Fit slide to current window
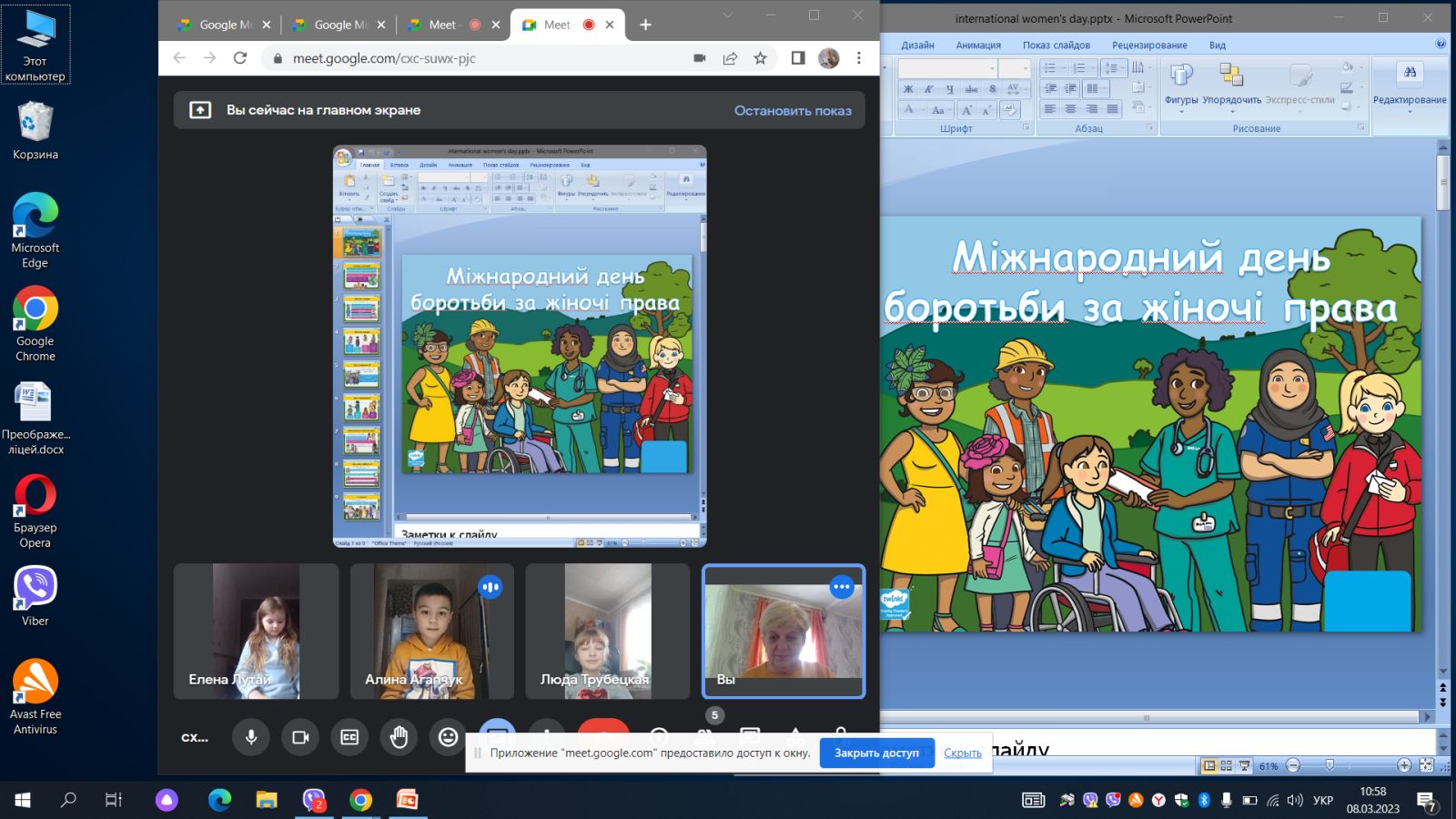 [1426, 765]
